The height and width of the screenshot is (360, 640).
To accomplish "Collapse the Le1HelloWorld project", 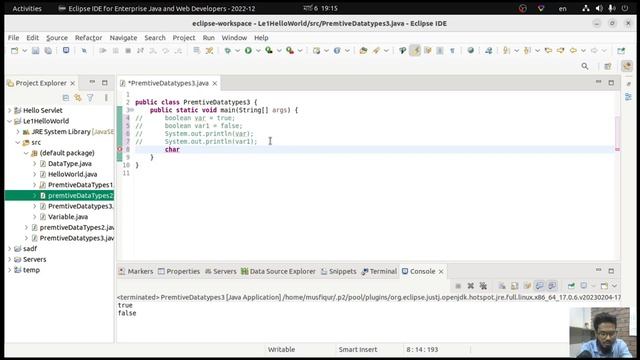I will [x=10, y=121].
